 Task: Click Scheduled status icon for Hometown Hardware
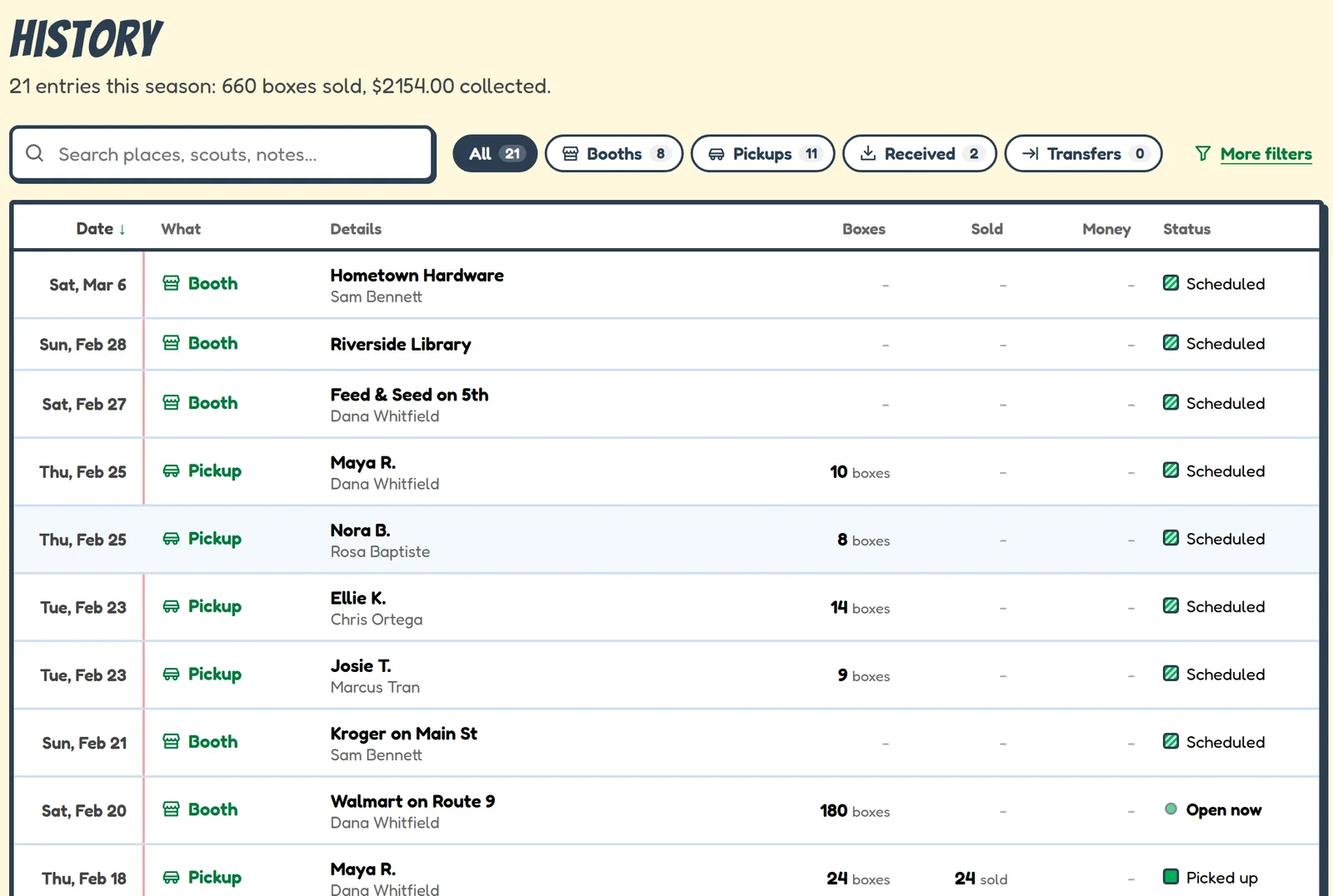[1171, 283]
